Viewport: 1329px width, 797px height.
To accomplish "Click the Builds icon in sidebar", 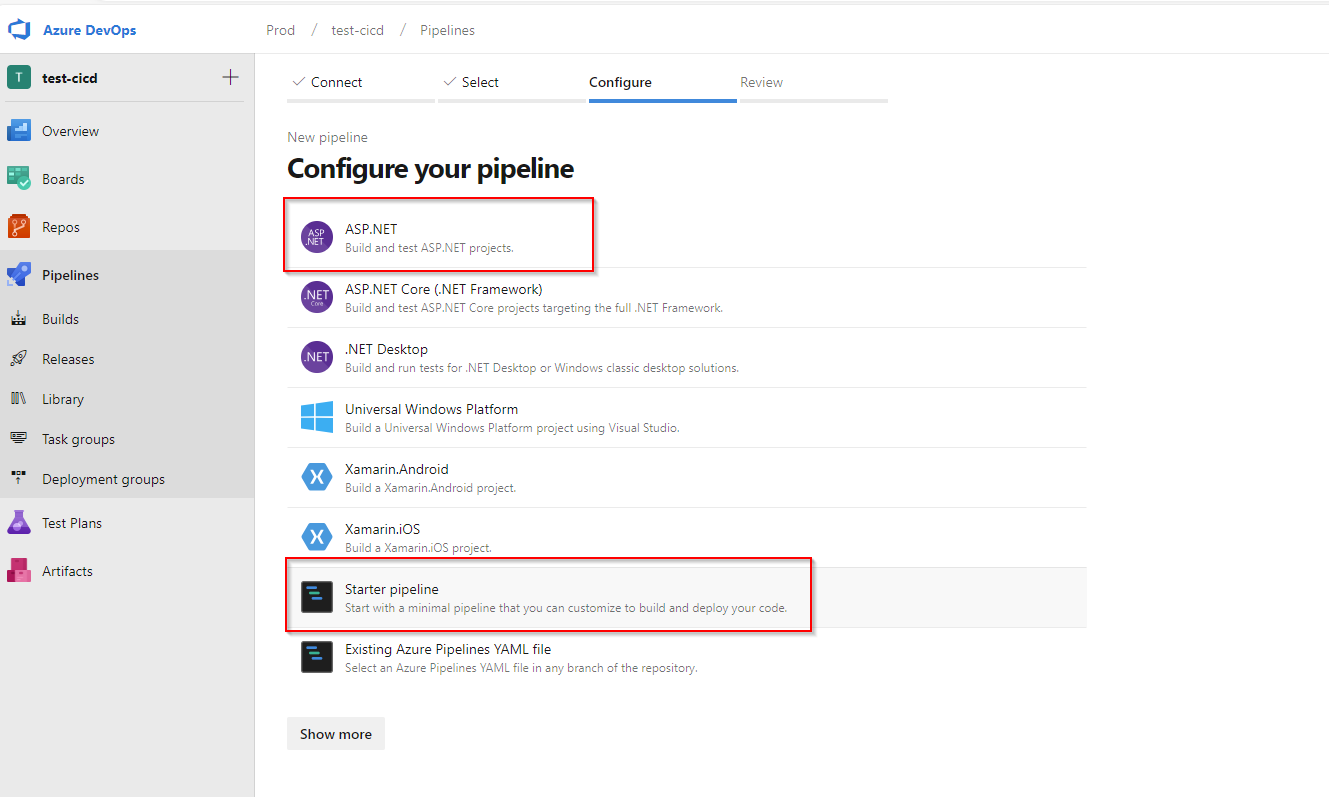I will click(19, 319).
